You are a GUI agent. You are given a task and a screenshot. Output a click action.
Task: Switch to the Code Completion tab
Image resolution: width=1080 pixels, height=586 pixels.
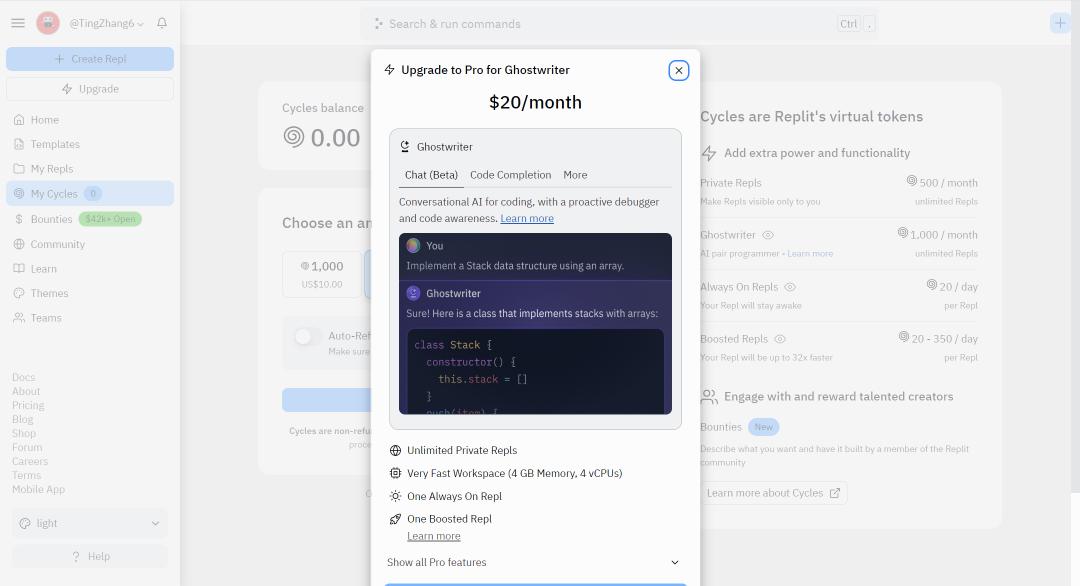510,175
